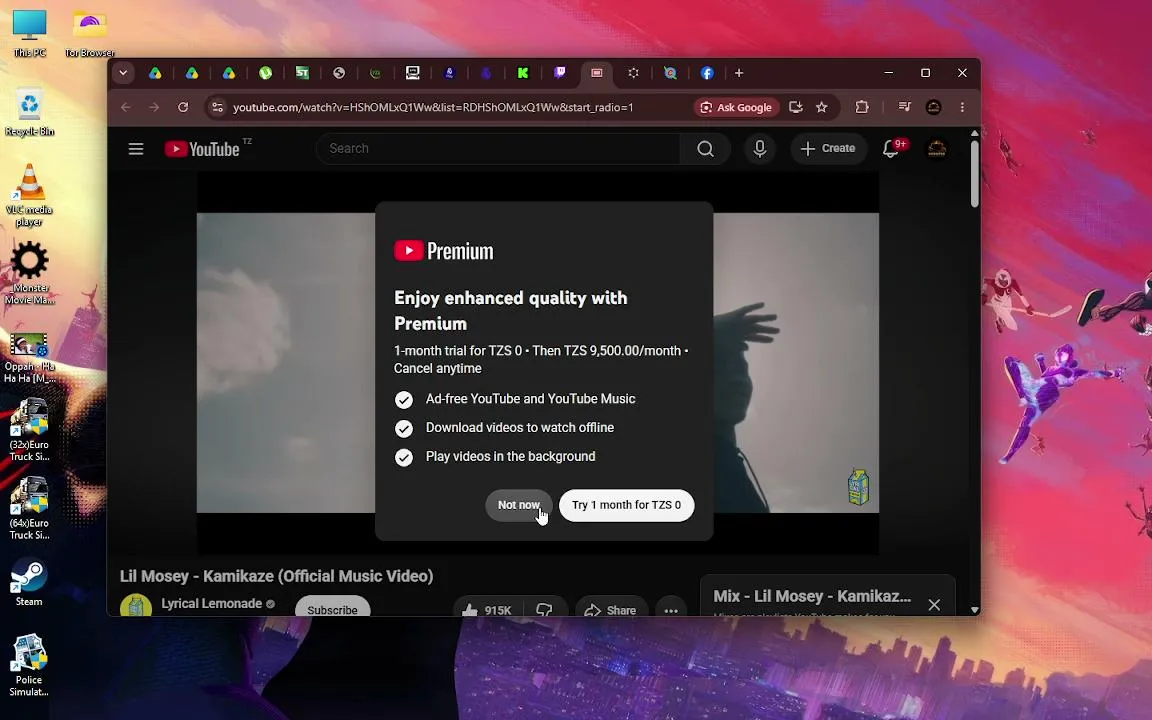Switch to the uTorrent tab
Screen dimensions: 1152x720
[x=265, y=73]
